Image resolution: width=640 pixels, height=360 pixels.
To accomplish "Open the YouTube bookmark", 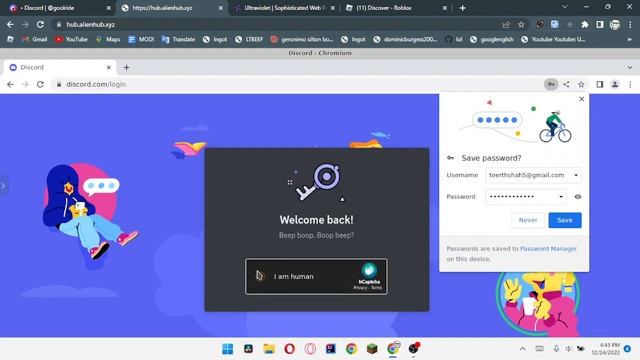I will (x=71, y=39).
